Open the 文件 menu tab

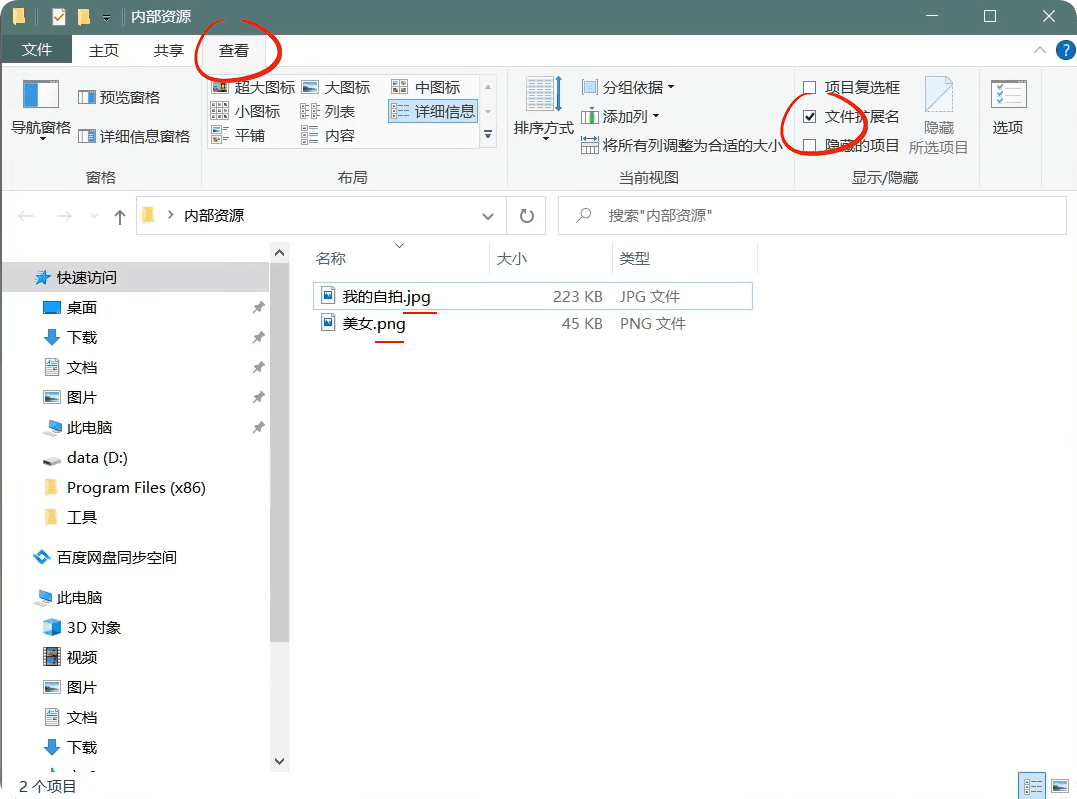tap(37, 50)
